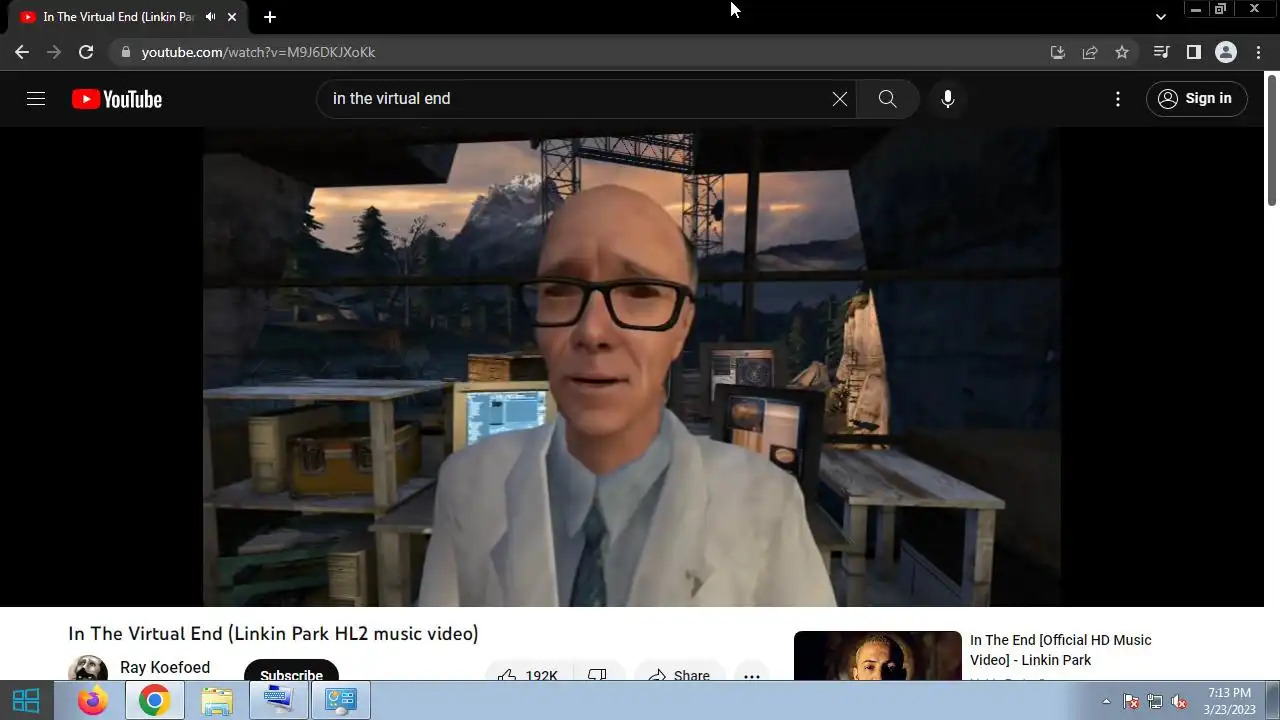The height and width of the screenshot is (720, 1280).
Task: Open the taskbar computer keyboard app
Action: click(x=279, y=701)
